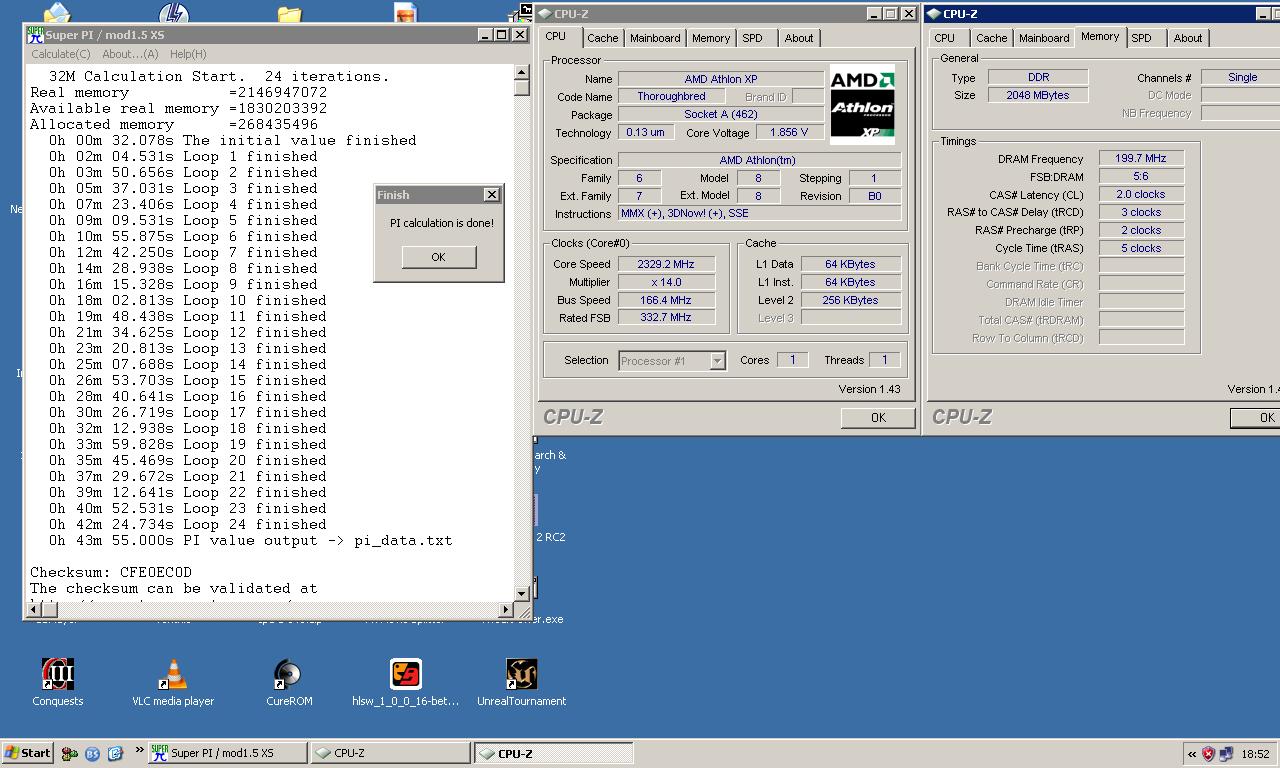Open the Processor #1 selection dropdown
This screenshot has height=768, width=1280.
tap(717, 361)
